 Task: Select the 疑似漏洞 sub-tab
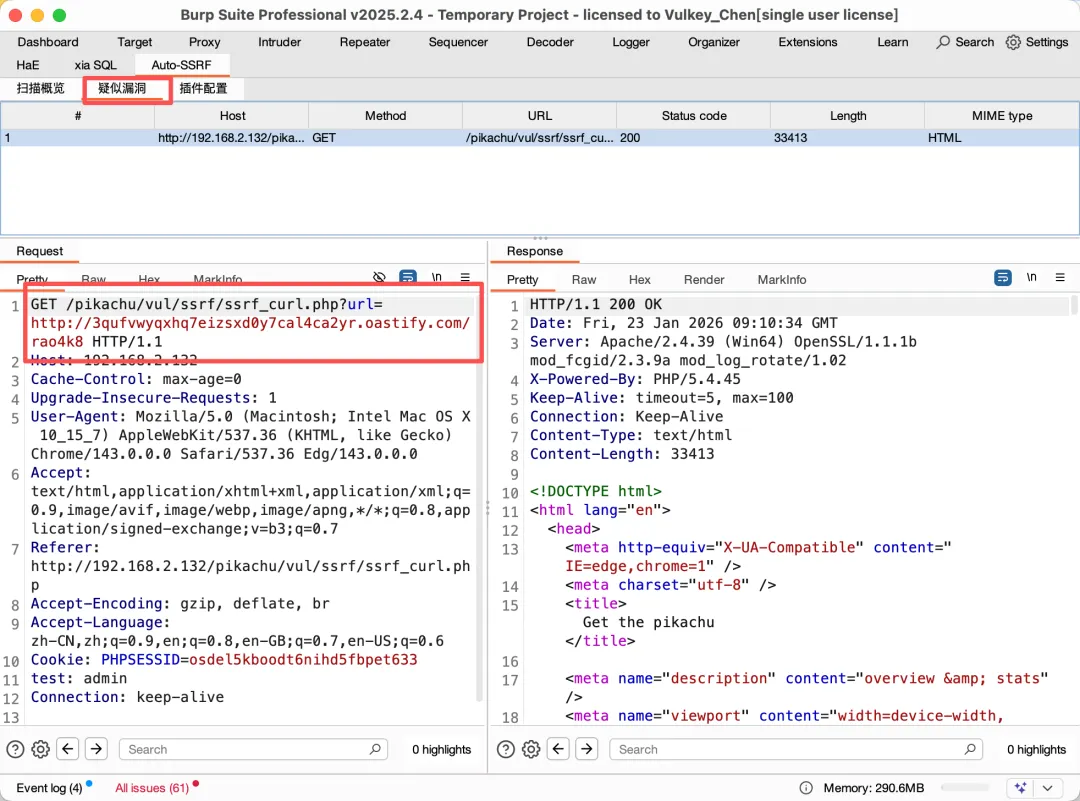[x=122, y=88]
